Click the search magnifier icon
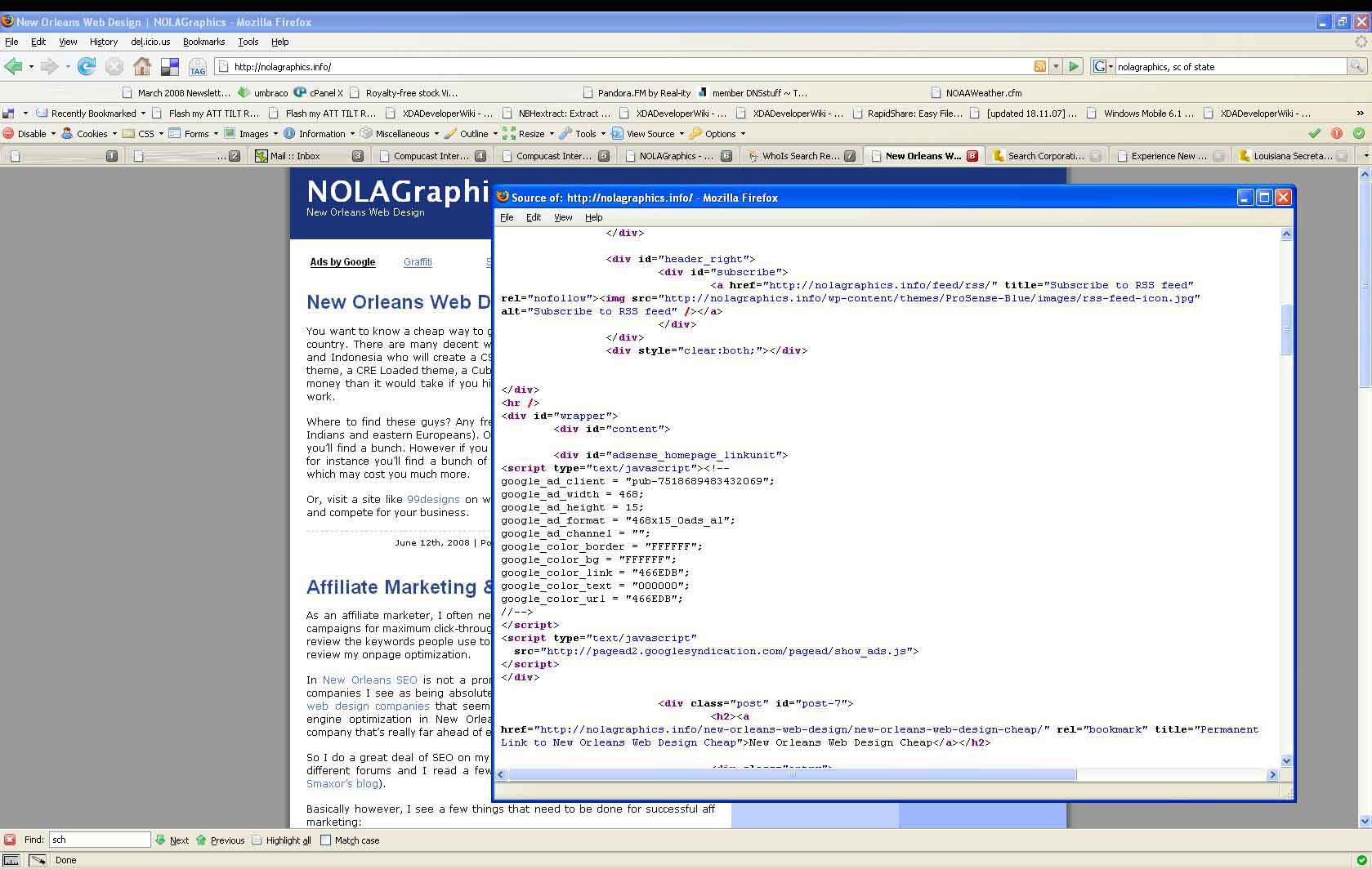Image resolution: width=1372 pixels, height=869 pixels. [x=1356, y=66]
